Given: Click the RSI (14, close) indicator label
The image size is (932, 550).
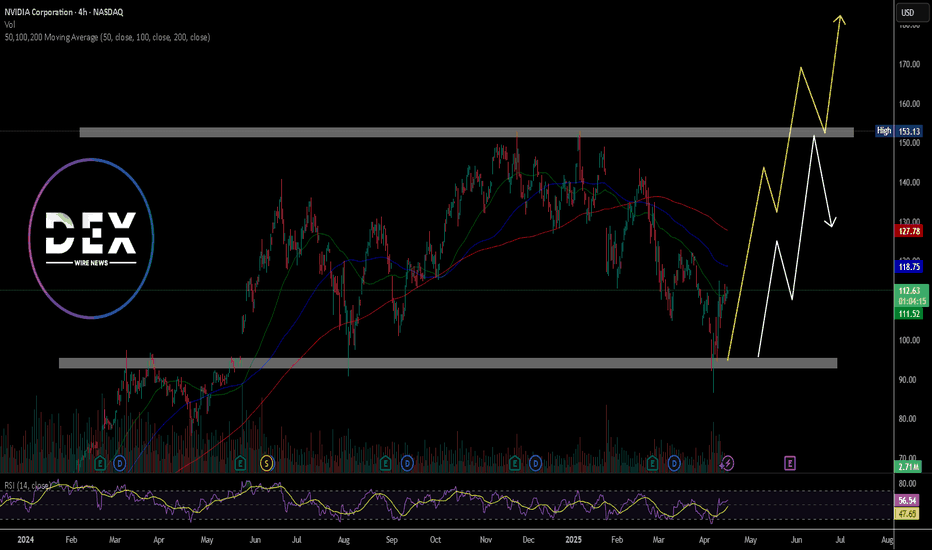Looking at the screenshot, I should [27, 486].
